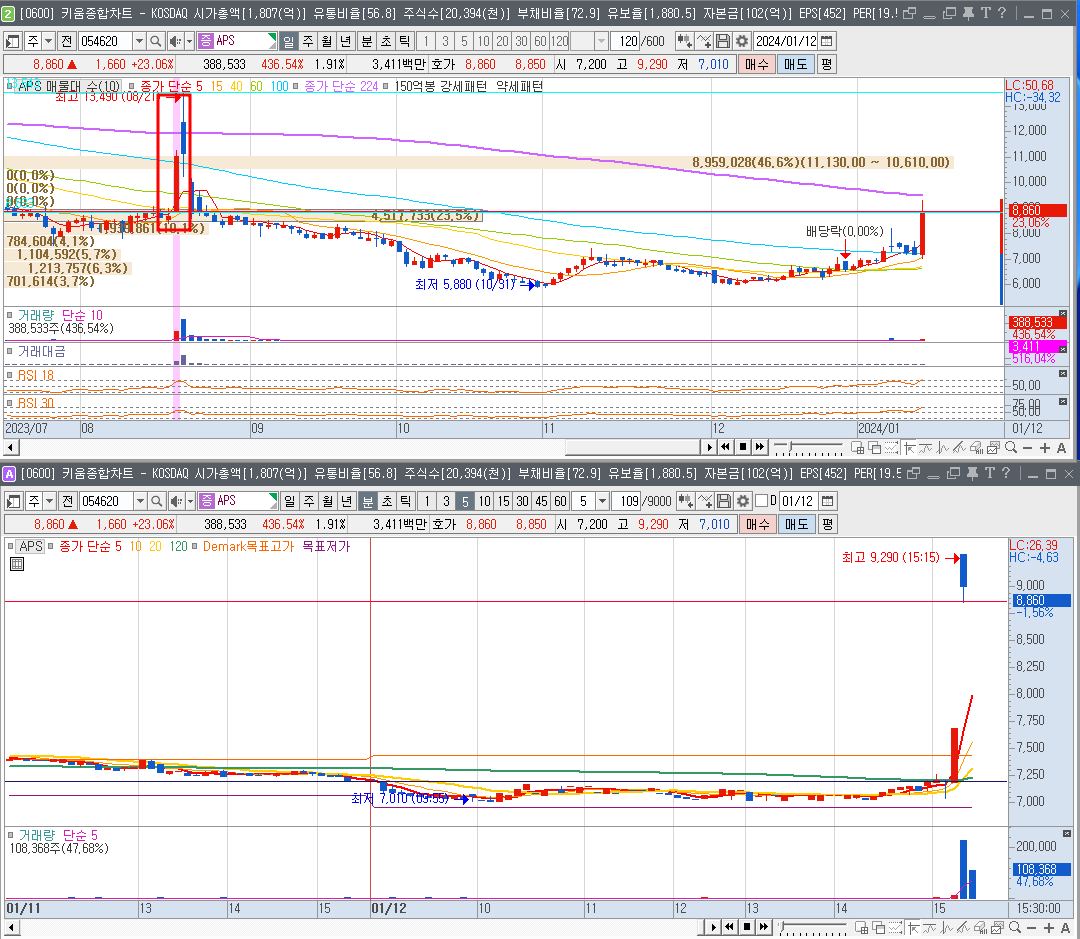Select the 10-minute interval in bottom chart
Viewport: 1080px width, 939px height.
tap(485, 501)
